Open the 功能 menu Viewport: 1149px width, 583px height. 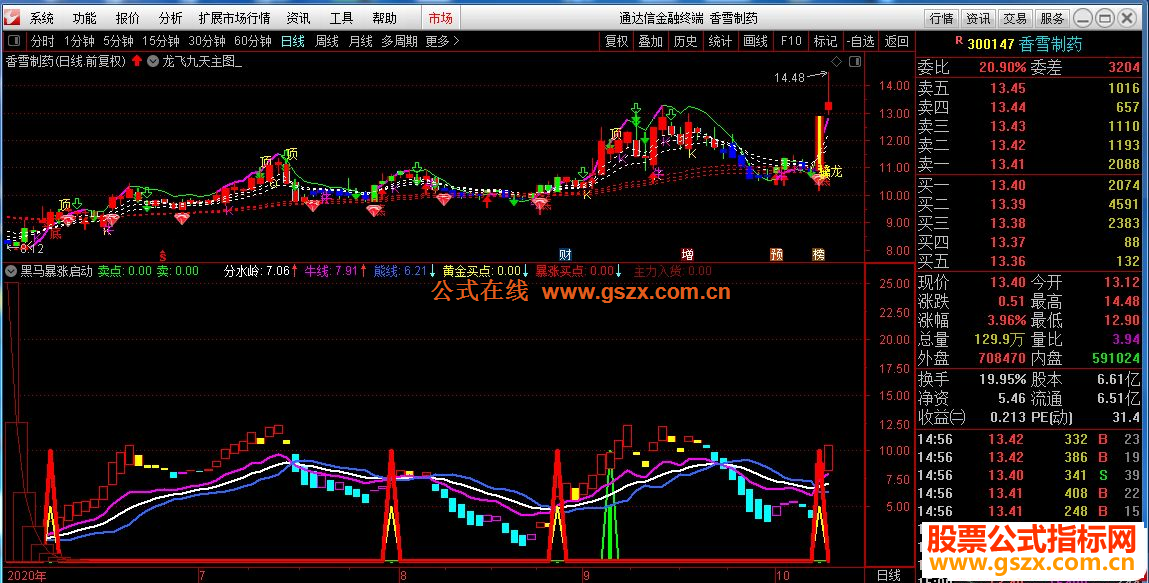(84, 18)
